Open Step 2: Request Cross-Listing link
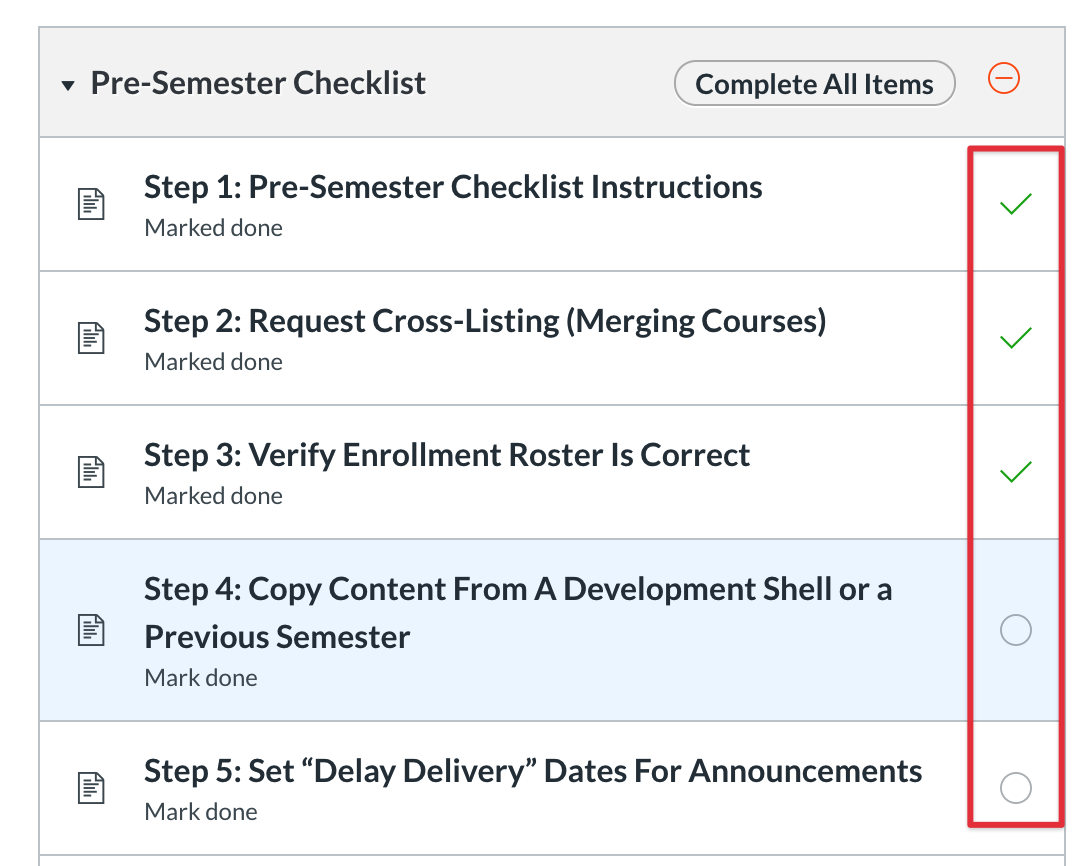 pos(485,321)
